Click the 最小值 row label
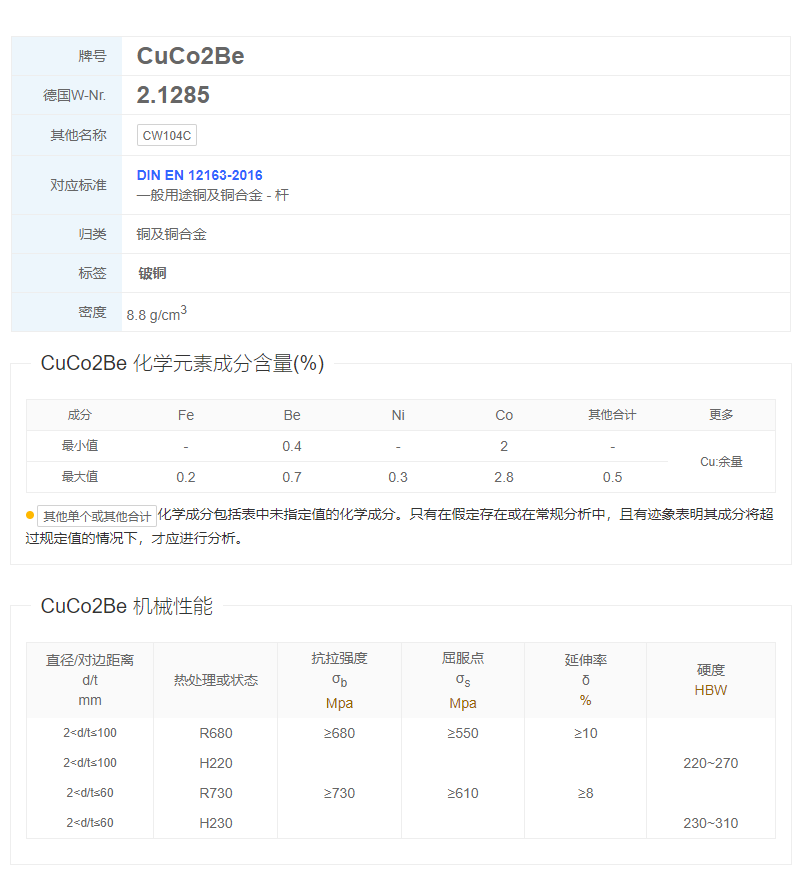Viewport: 800px width, 880px height. point(80,446)
